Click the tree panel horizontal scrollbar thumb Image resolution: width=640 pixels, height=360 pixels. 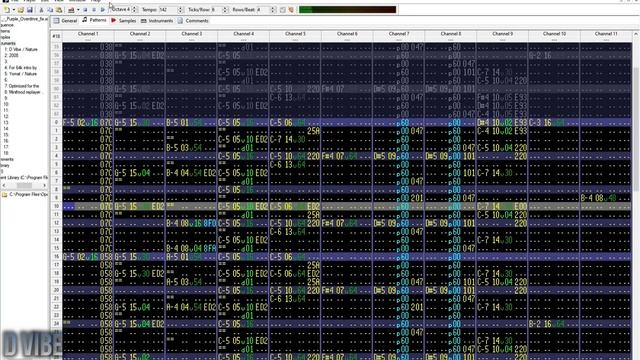point(24,185)
